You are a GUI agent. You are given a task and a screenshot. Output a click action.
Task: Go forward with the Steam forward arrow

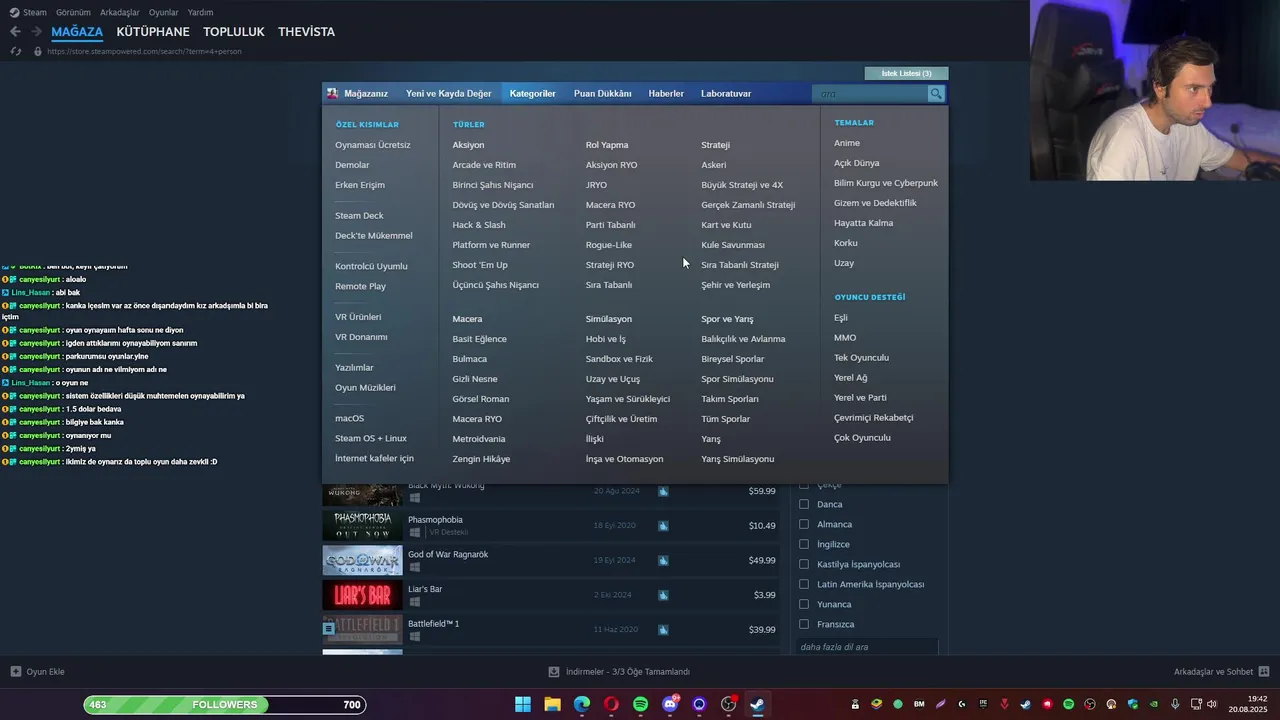tap(36, 32)
